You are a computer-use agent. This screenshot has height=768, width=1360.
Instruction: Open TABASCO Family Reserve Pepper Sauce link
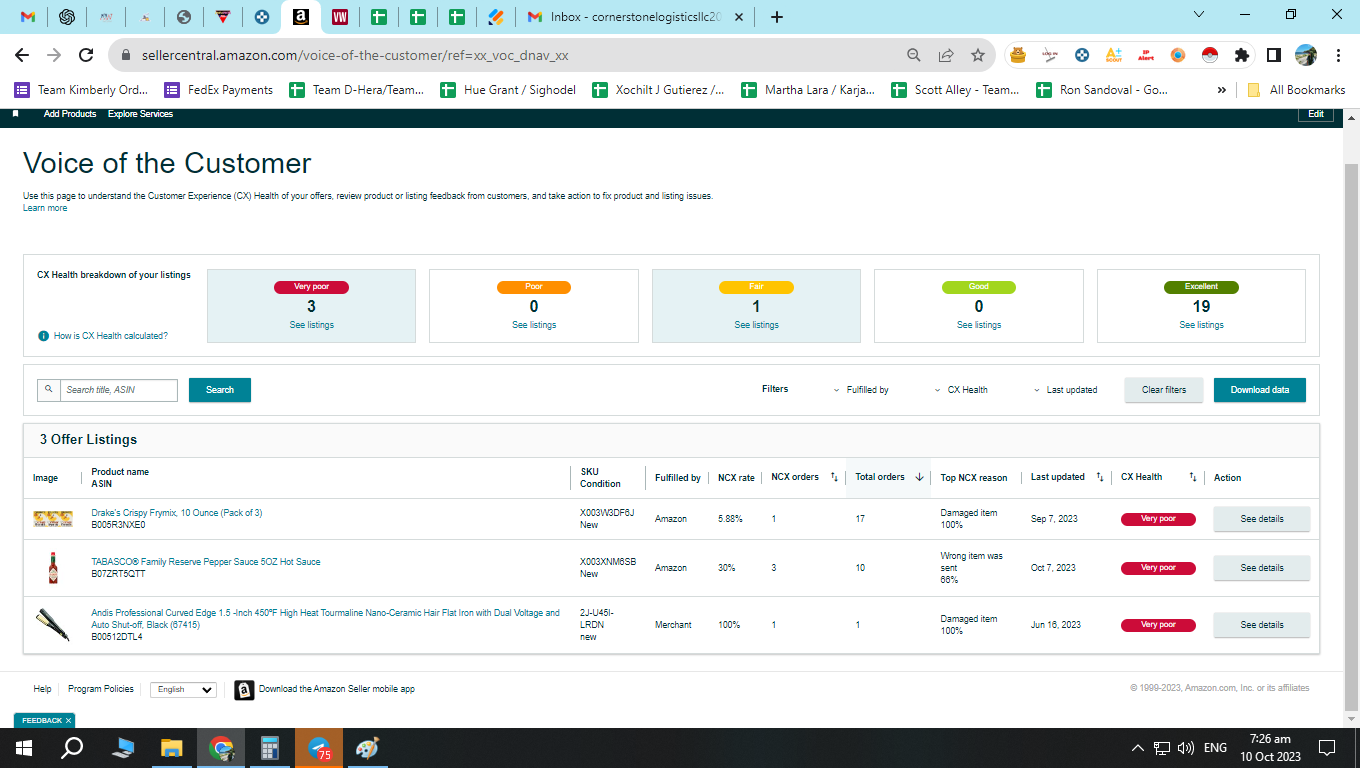(x=206, y=562)
